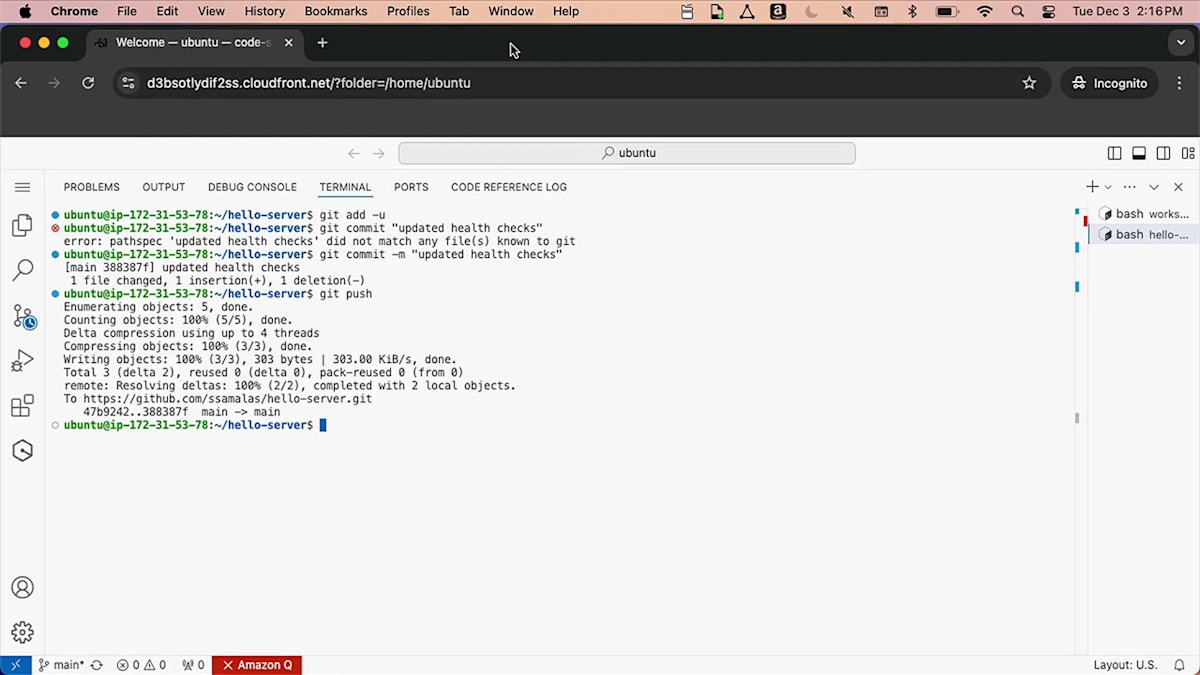
Task: Create a new terminal with the plus icon
Action: point(1092,187)
